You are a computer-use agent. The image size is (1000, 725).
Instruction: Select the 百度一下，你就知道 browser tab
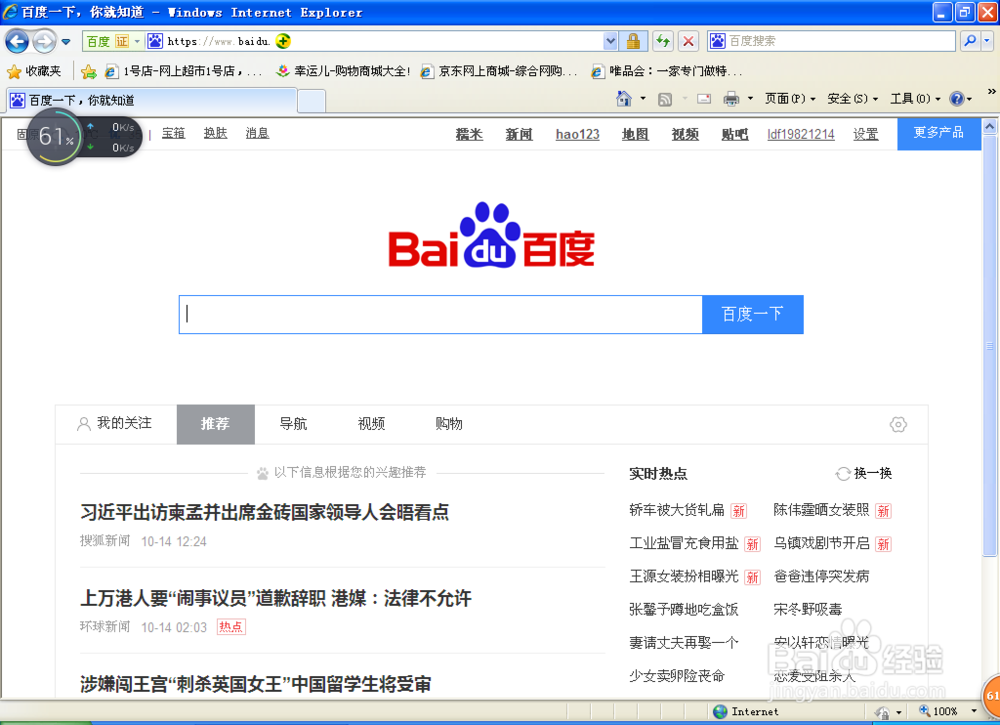pyautogui.click(x=152, y=100)
